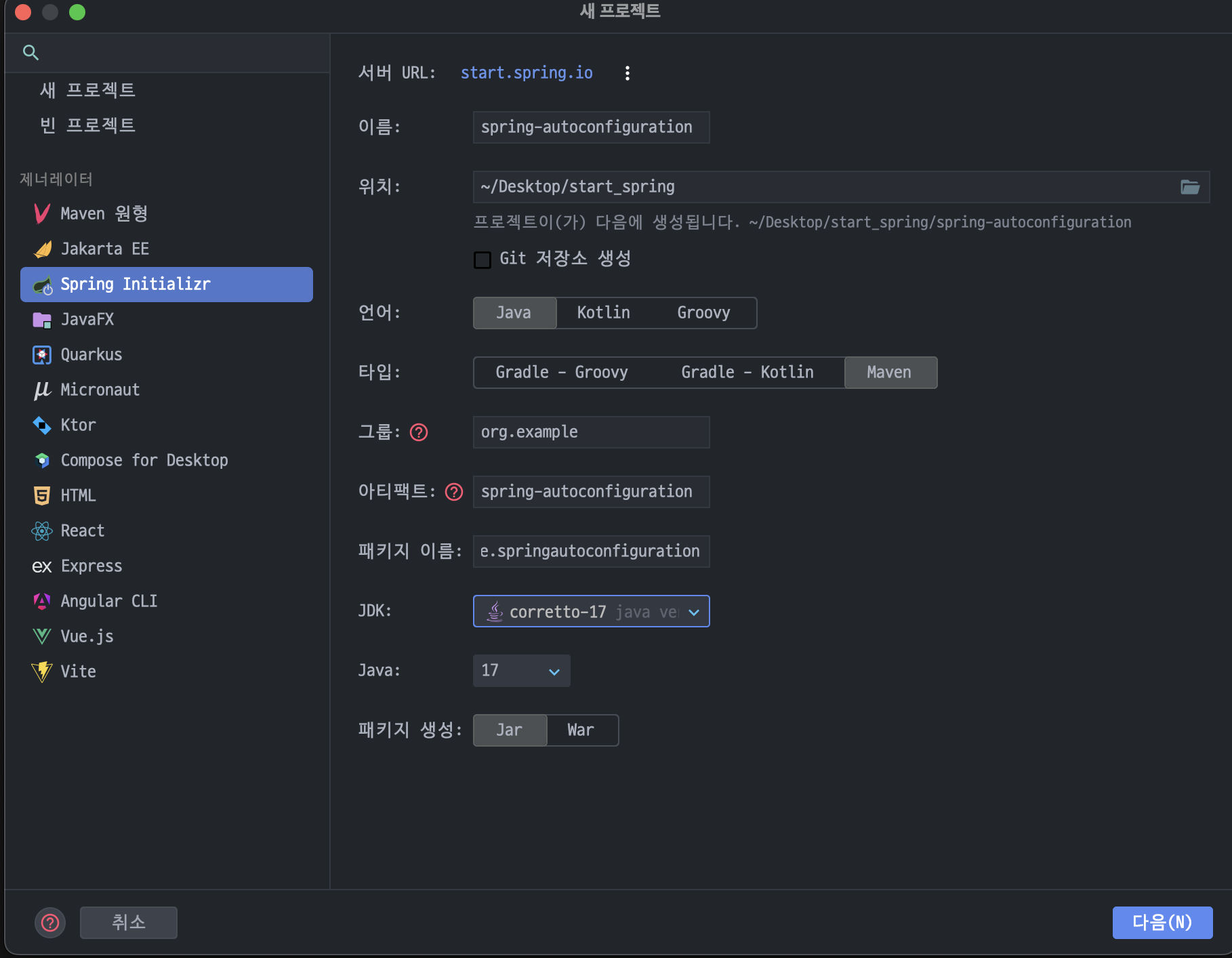
Task: Click the 다음(N) next button
Action: 1162,923
